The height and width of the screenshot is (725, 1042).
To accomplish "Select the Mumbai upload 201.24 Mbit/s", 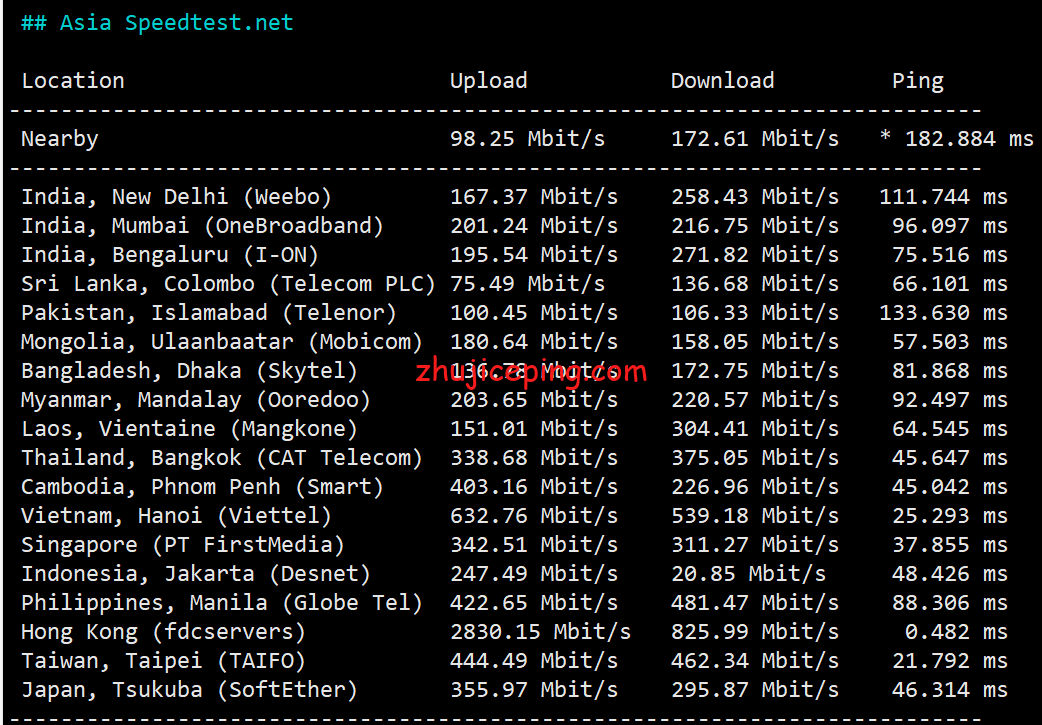I will [534, 226].
